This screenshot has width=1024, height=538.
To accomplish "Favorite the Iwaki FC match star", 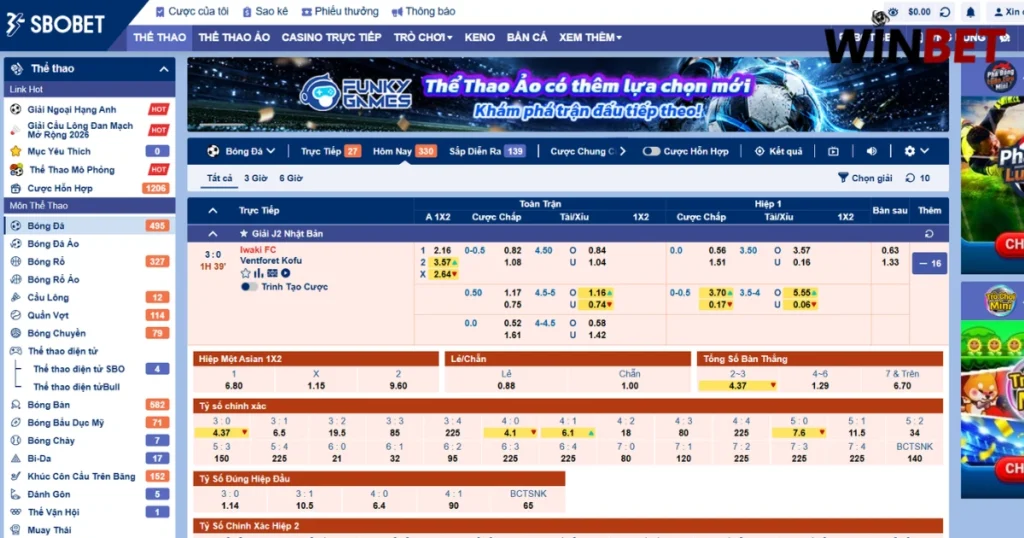I will (x=246, y=274).
